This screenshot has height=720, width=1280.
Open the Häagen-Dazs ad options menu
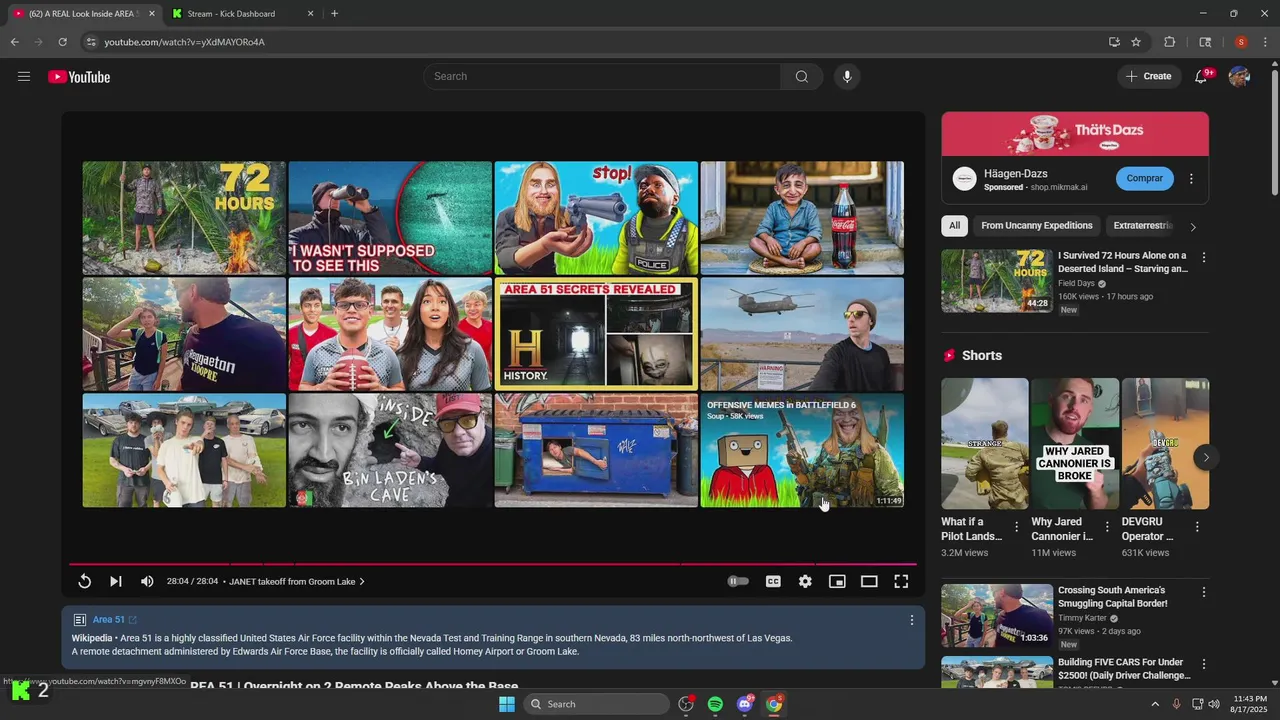point(1191,179)
